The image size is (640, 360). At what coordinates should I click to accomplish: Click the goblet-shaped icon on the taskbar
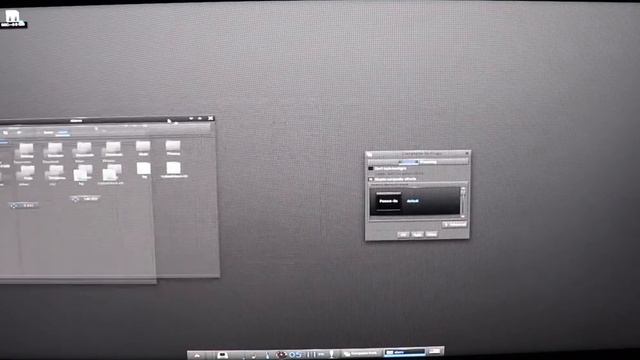click(331, 354)
